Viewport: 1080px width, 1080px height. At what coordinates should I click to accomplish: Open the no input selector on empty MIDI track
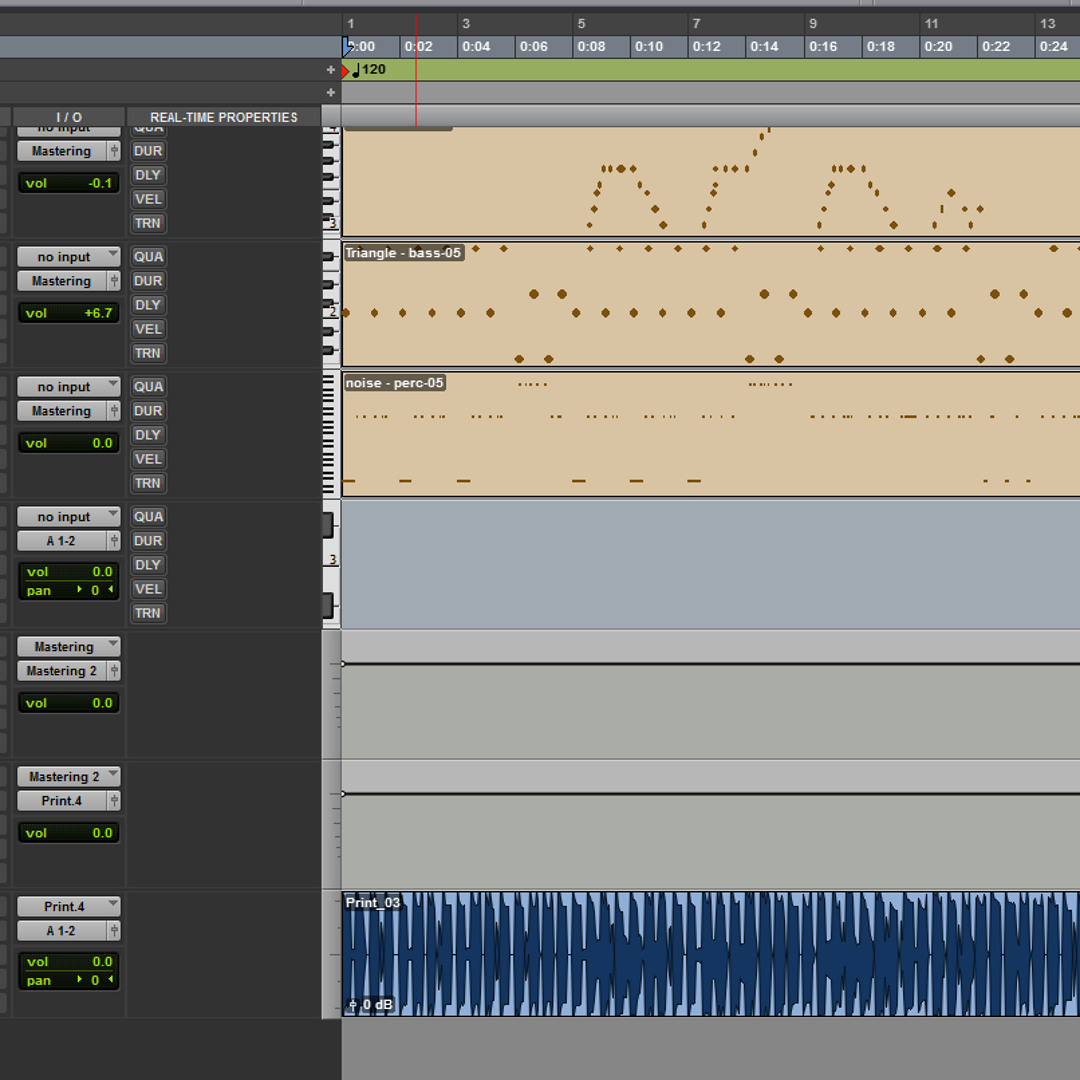(x=69, y=517)
